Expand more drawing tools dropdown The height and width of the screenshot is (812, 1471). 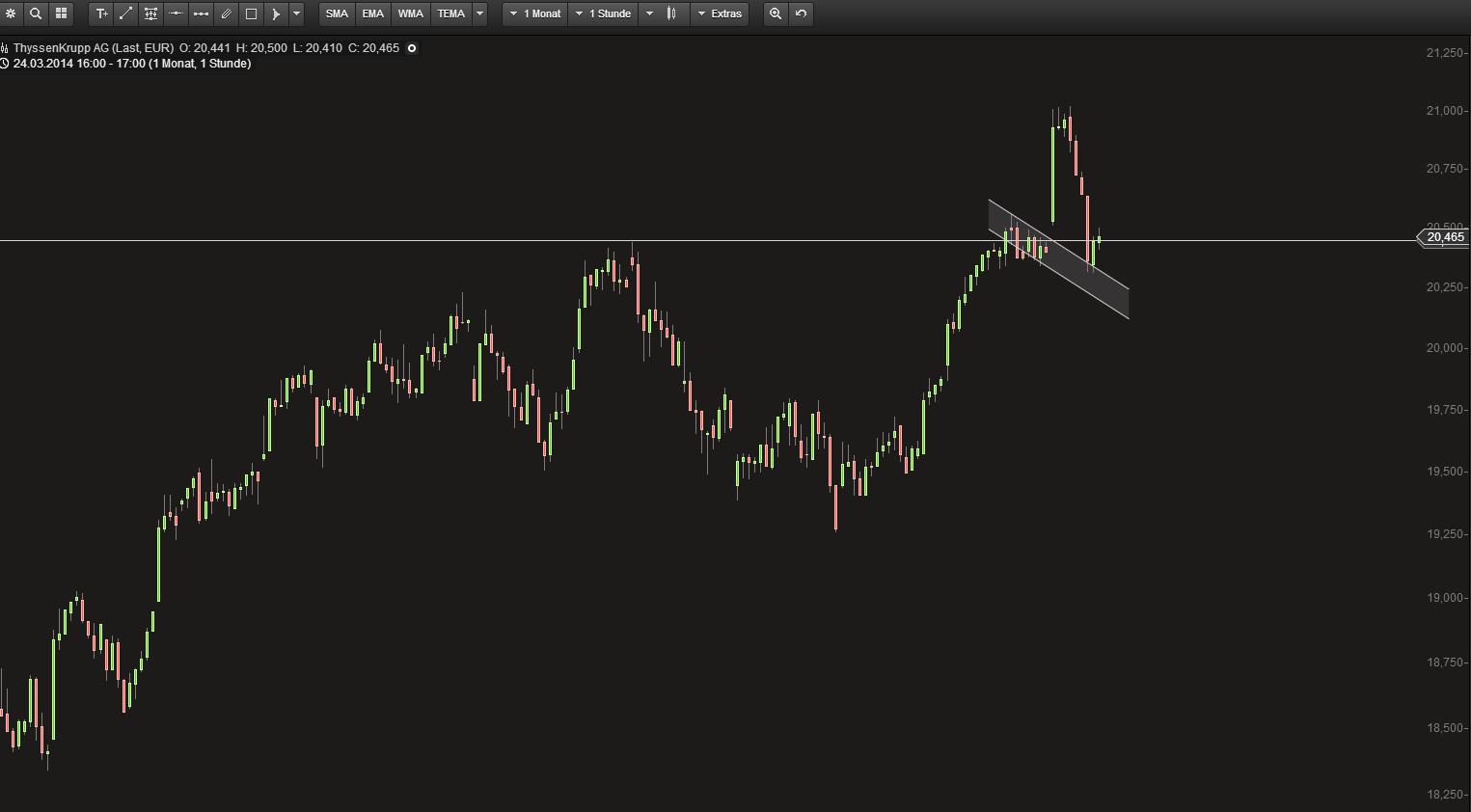(296, 14)
